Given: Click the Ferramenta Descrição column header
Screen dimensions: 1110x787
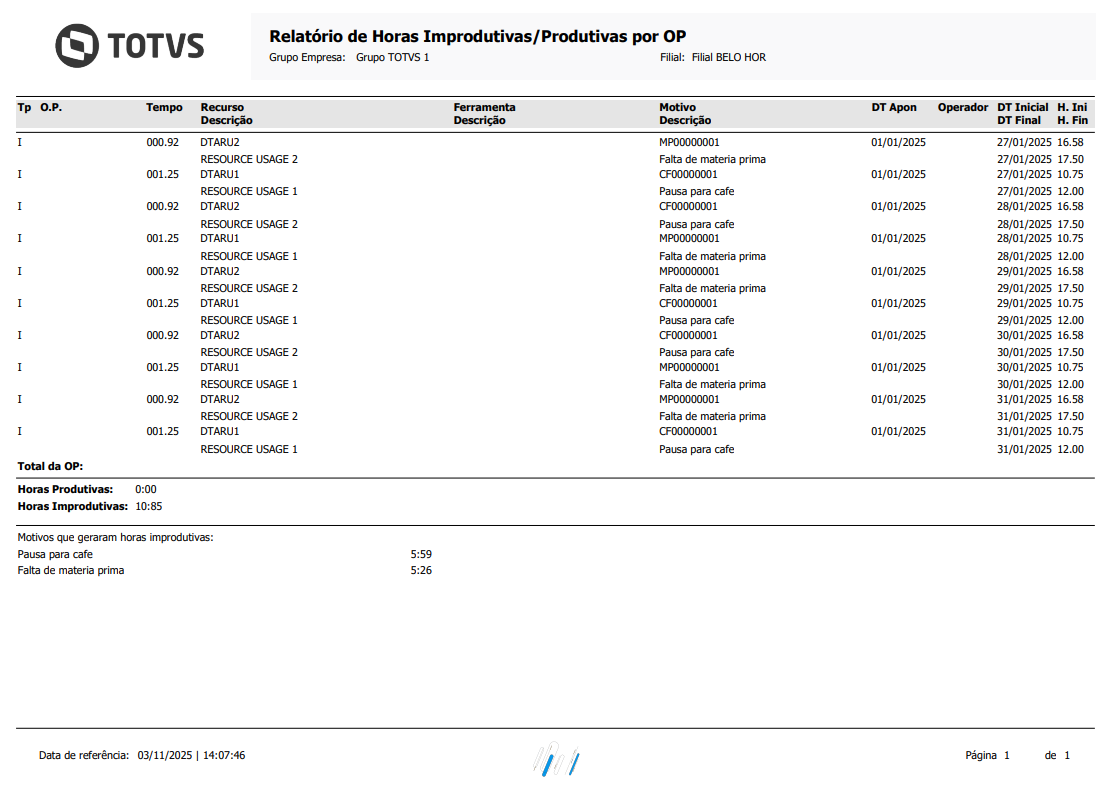Looking at the screenshot, I should coord(485,113).
